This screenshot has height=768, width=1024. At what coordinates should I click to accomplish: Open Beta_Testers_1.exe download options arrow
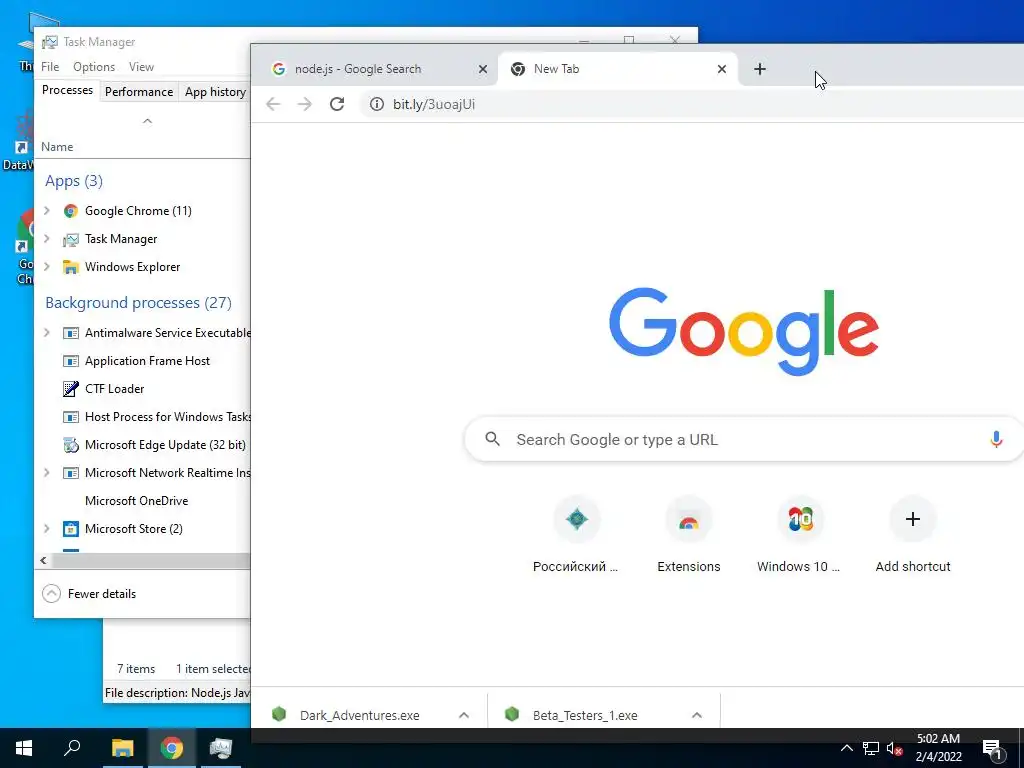(x=697, y=715)
